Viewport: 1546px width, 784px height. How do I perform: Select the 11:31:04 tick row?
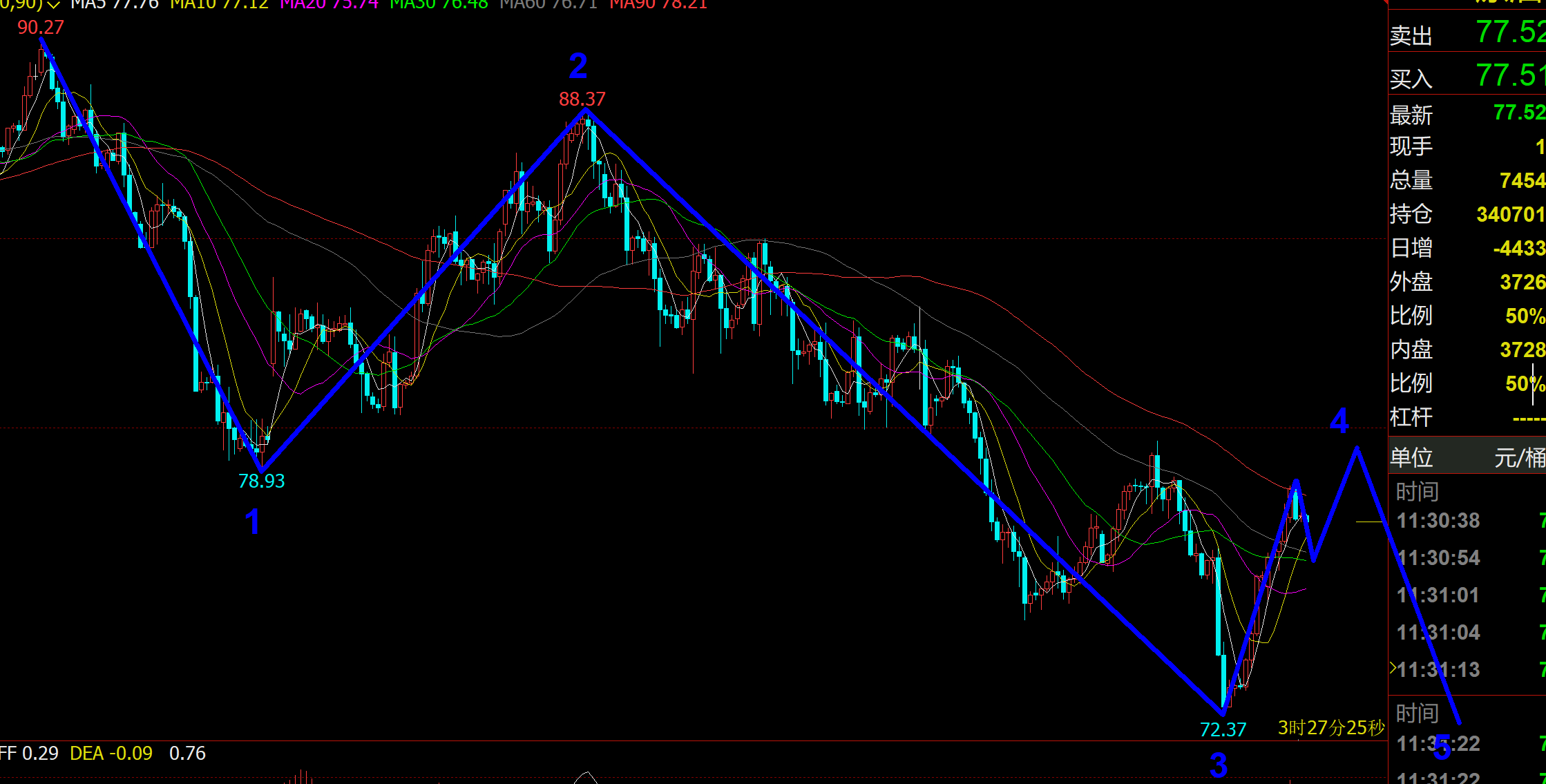click(x=1468, y=633)
